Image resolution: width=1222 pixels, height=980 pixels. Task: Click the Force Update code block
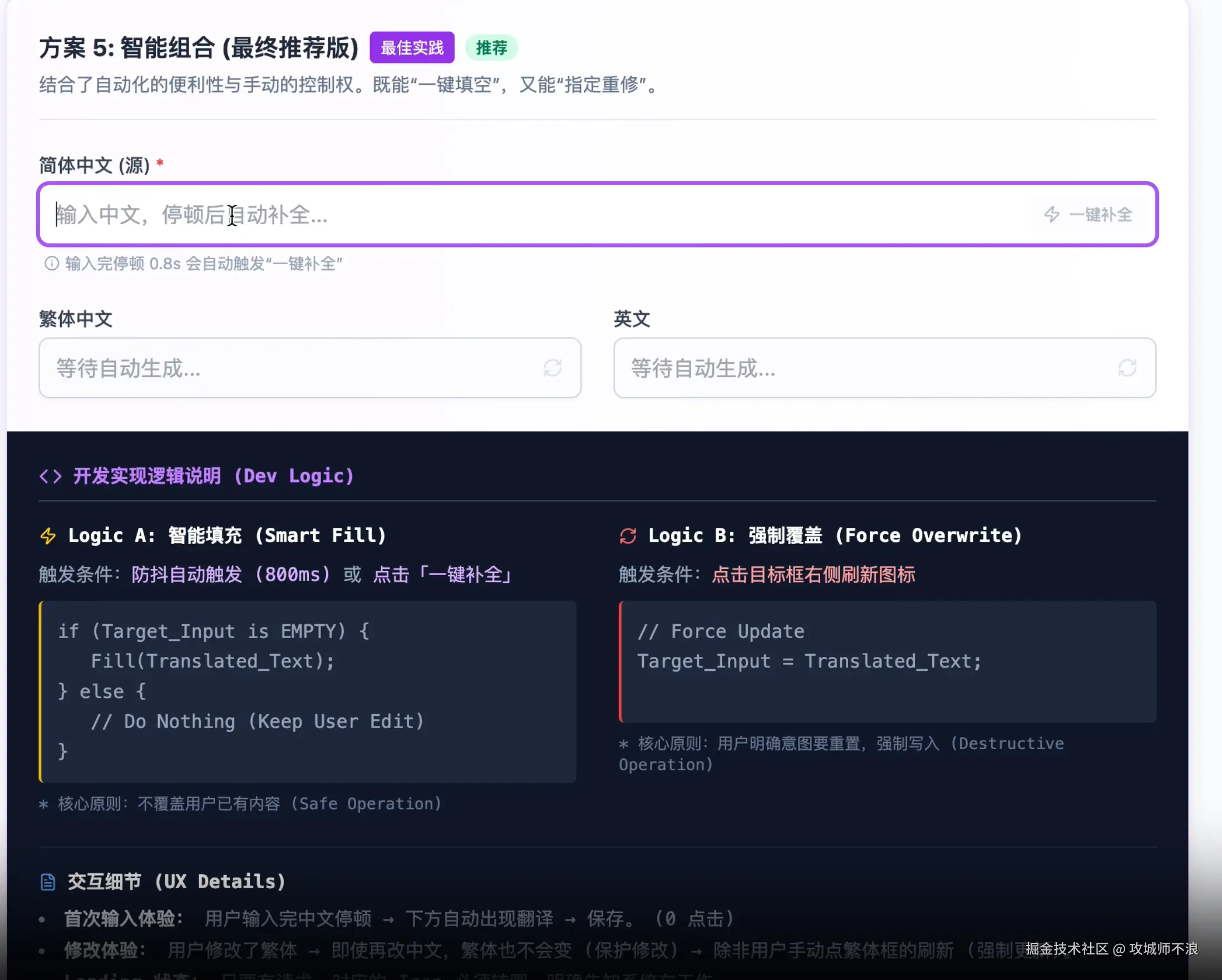click(x=888, y=662)
